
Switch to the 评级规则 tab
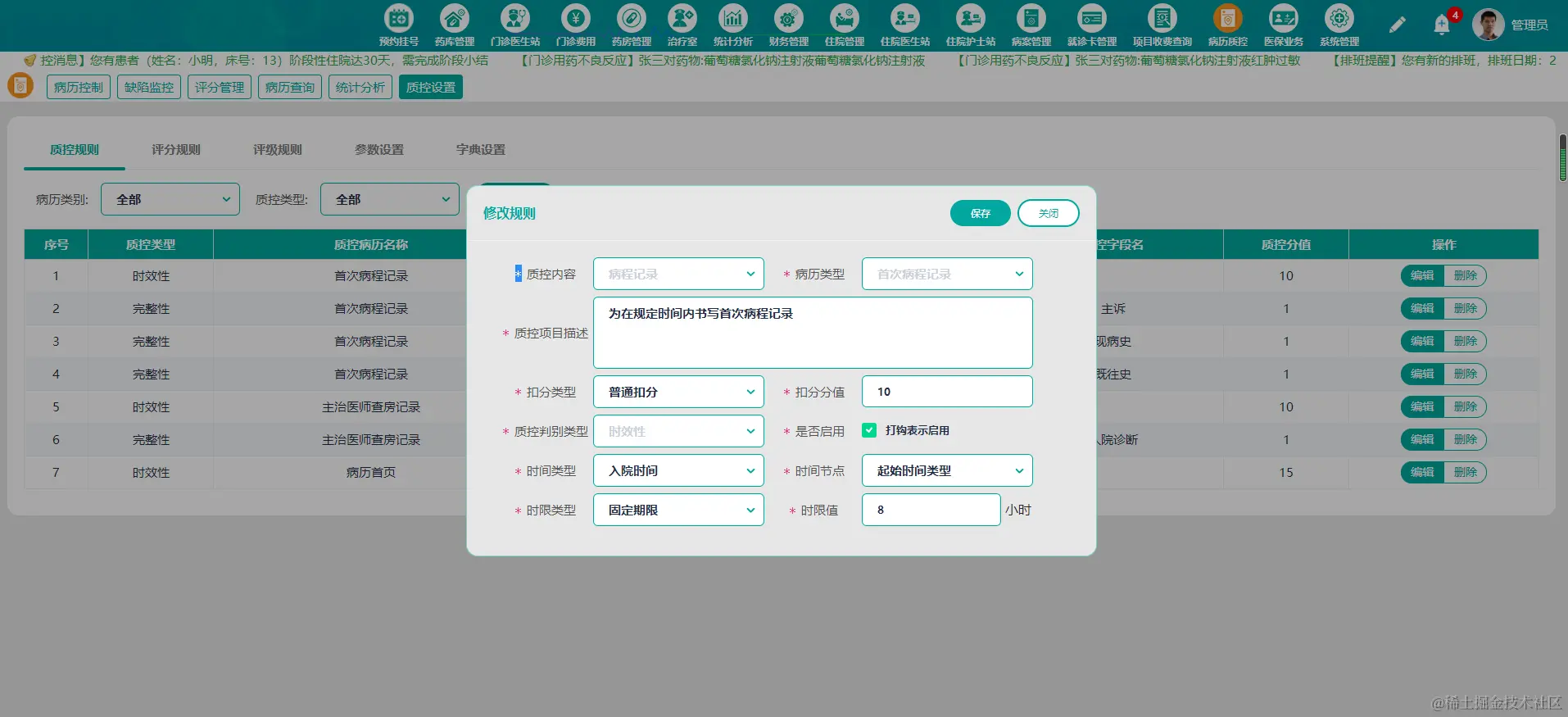click(x=278, y=150)
